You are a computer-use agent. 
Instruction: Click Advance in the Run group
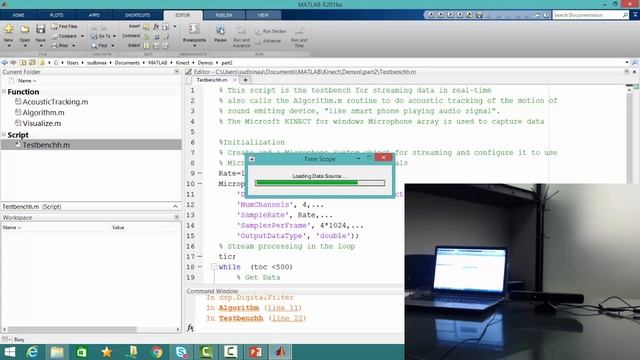[x=268, y=41]
